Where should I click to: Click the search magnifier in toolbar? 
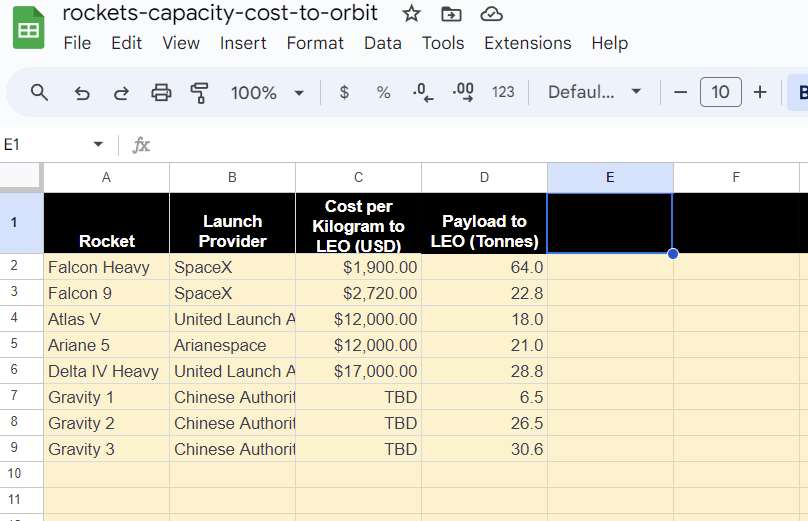[39, 92]
